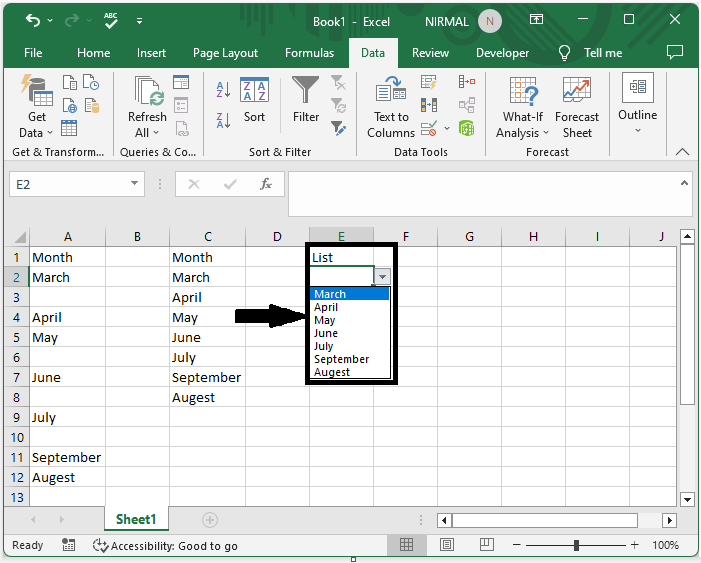Click vertical scrollbar down arrow
This screenshot has width=701, height=563.
(687, 499)
